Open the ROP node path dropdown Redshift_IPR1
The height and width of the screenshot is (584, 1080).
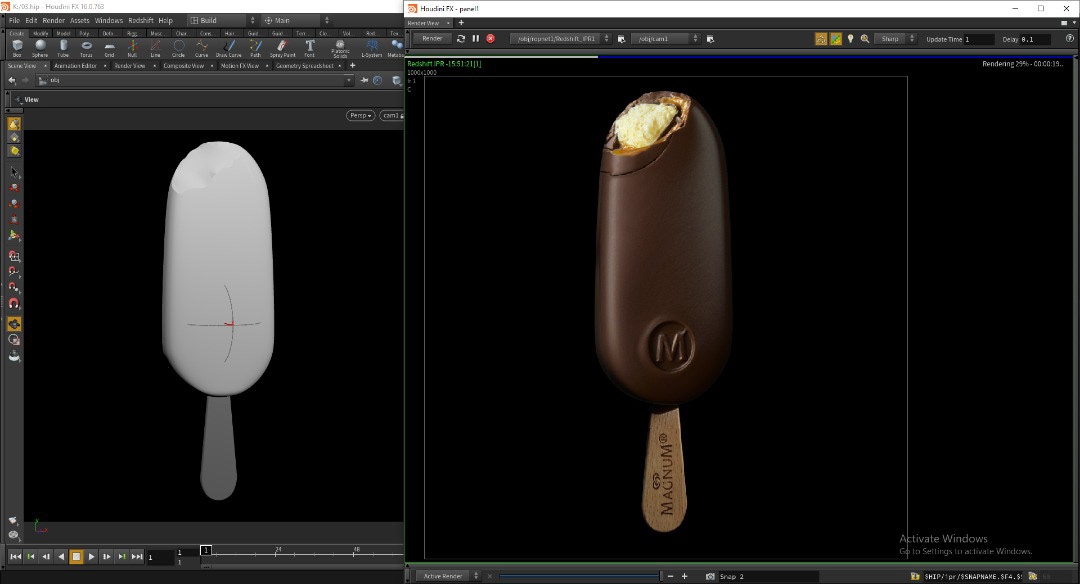560,39
